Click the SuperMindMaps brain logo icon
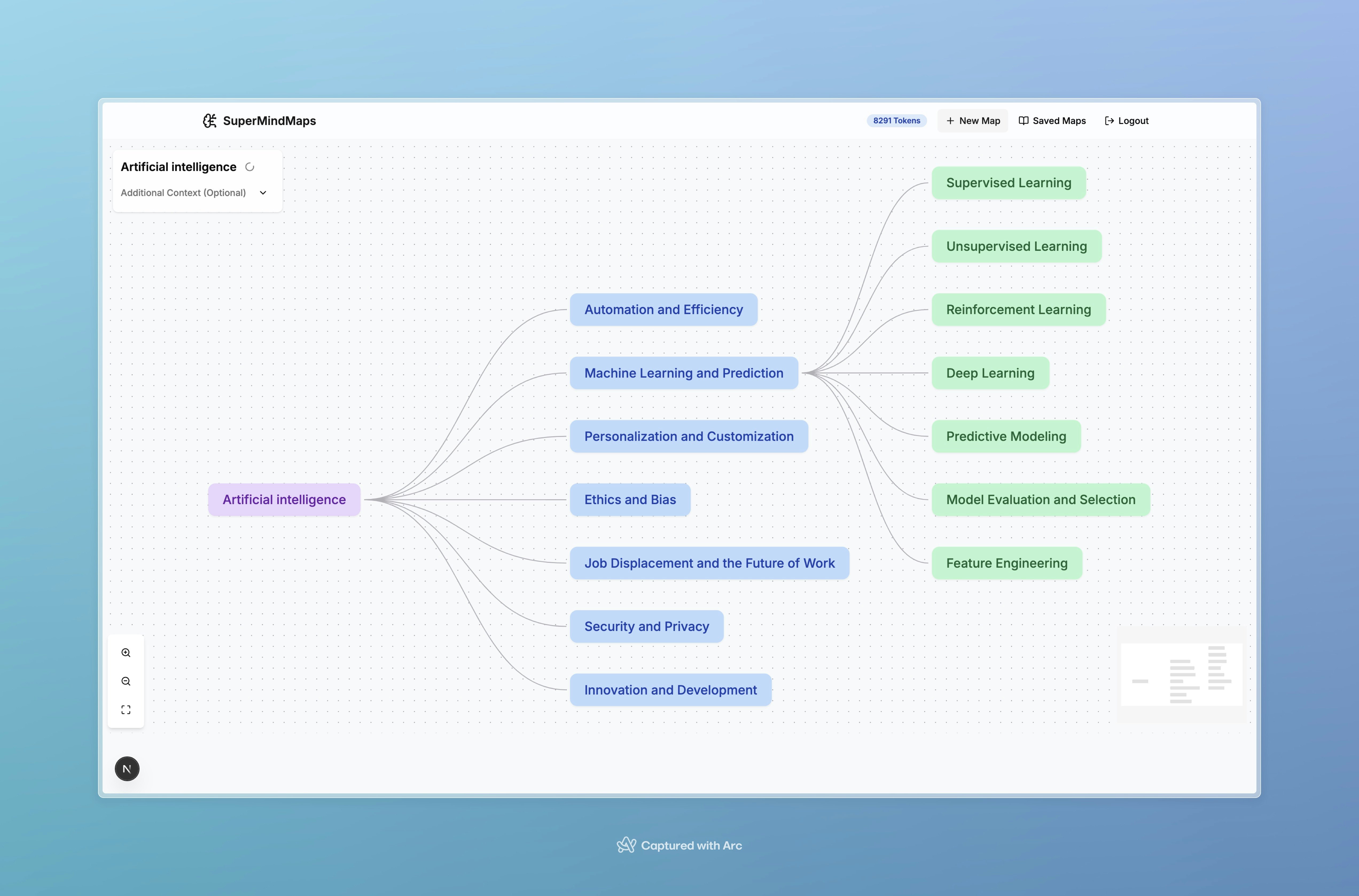 point(210,120)
